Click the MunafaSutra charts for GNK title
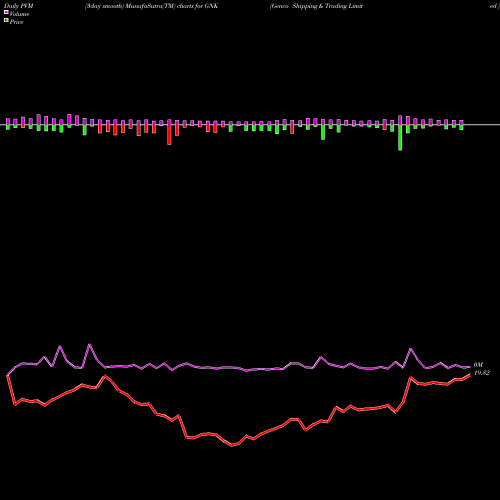Image resolution: width=500 pixels, height=500 pixels. point(151,6)
